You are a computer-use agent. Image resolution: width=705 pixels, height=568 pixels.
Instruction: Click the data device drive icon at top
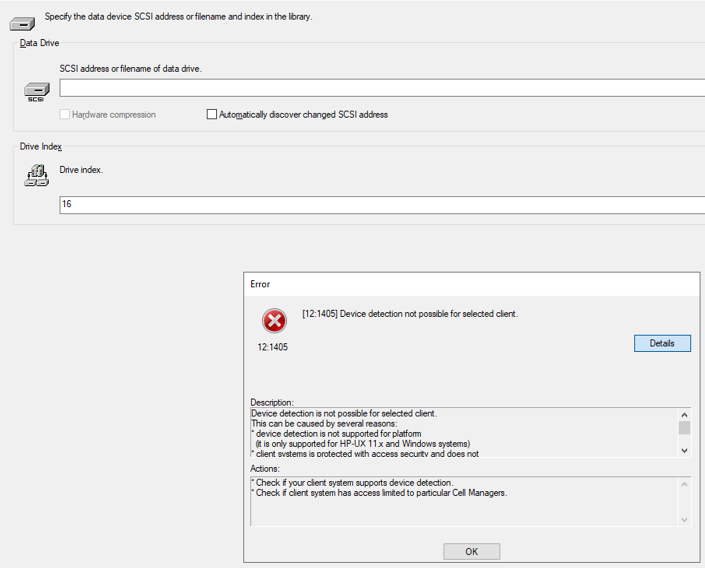22,23
